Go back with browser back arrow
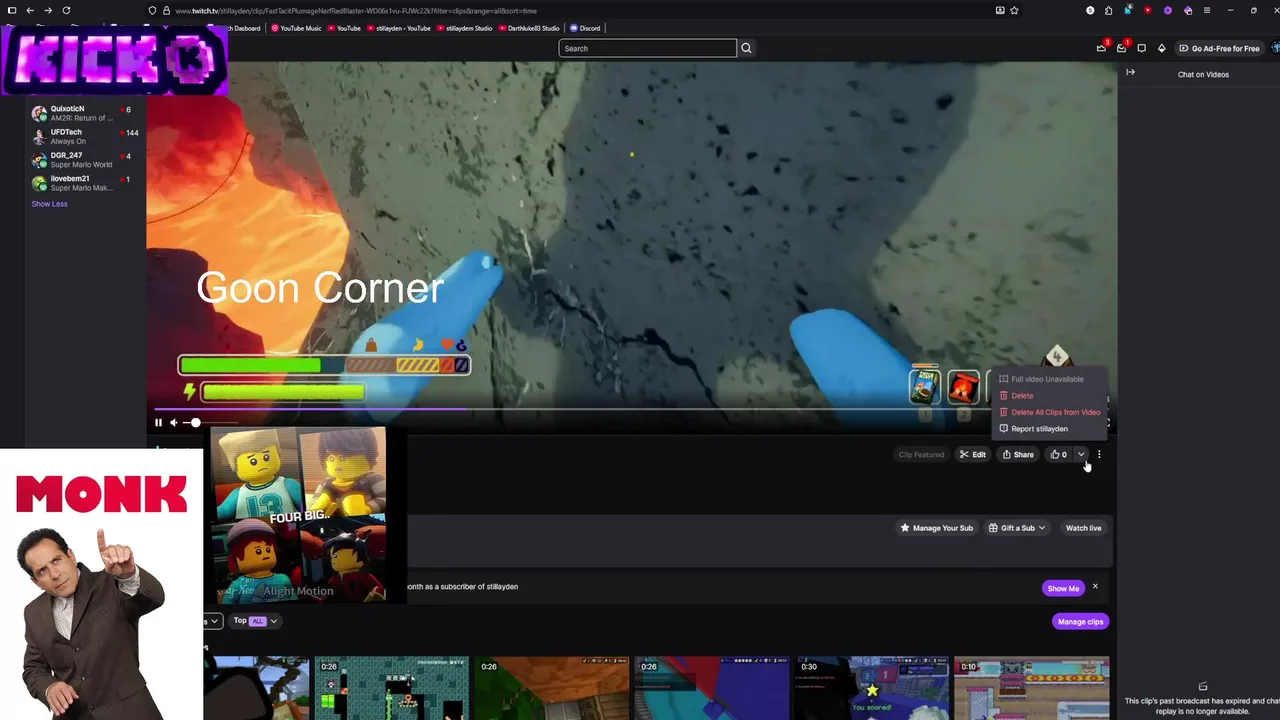Image resolution: width=1280 pixels, height=720 pixels. point(30,10)
